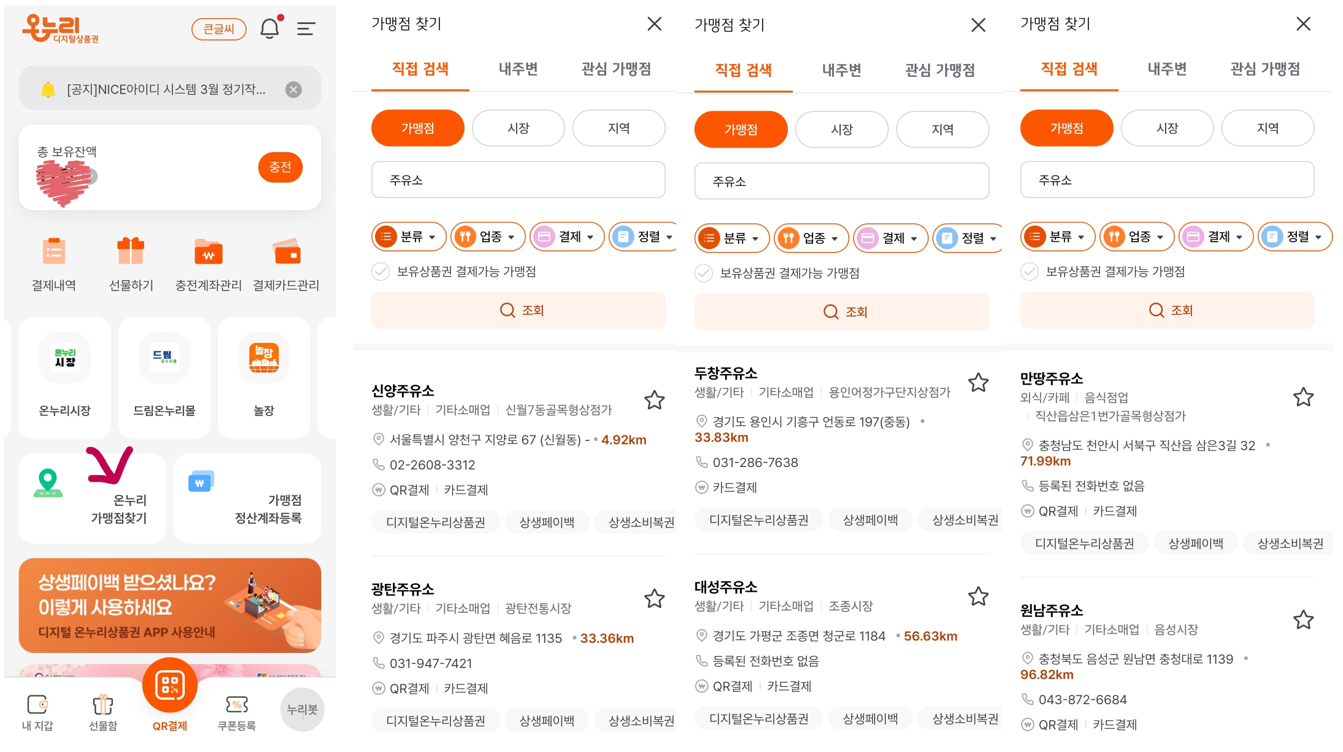Expand 분류 dropdown in second panel

point(732,238)
